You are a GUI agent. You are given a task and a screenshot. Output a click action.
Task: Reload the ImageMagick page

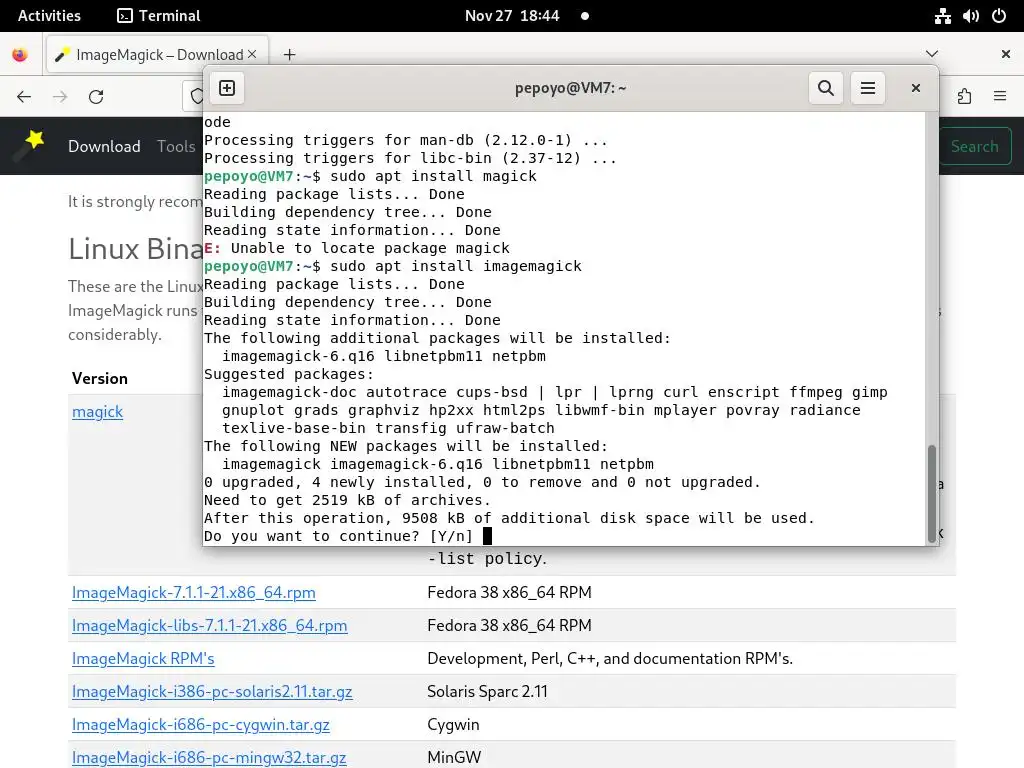[96, 97]
